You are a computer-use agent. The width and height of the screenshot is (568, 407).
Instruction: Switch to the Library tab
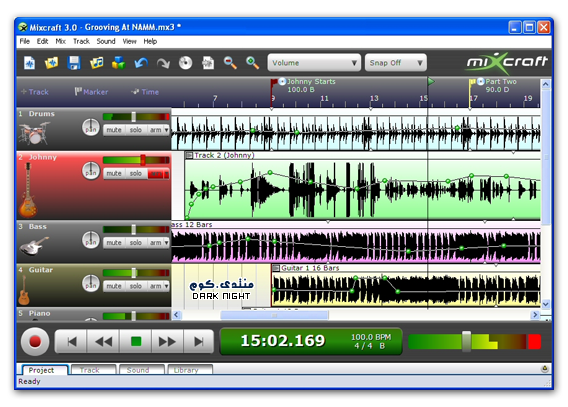point(190,370)
